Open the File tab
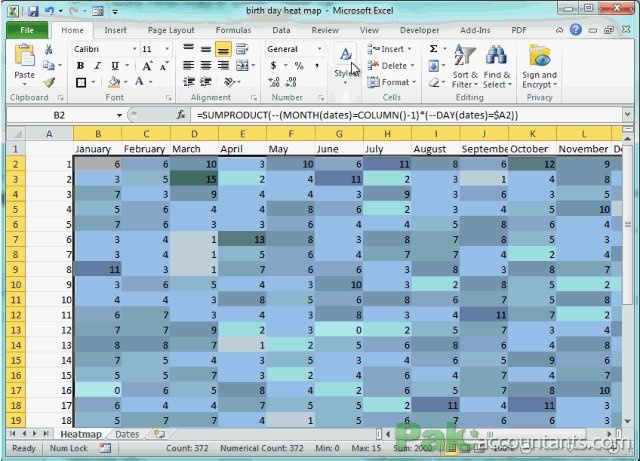Viewport: 640px width, 461px height. coord(27,30)
